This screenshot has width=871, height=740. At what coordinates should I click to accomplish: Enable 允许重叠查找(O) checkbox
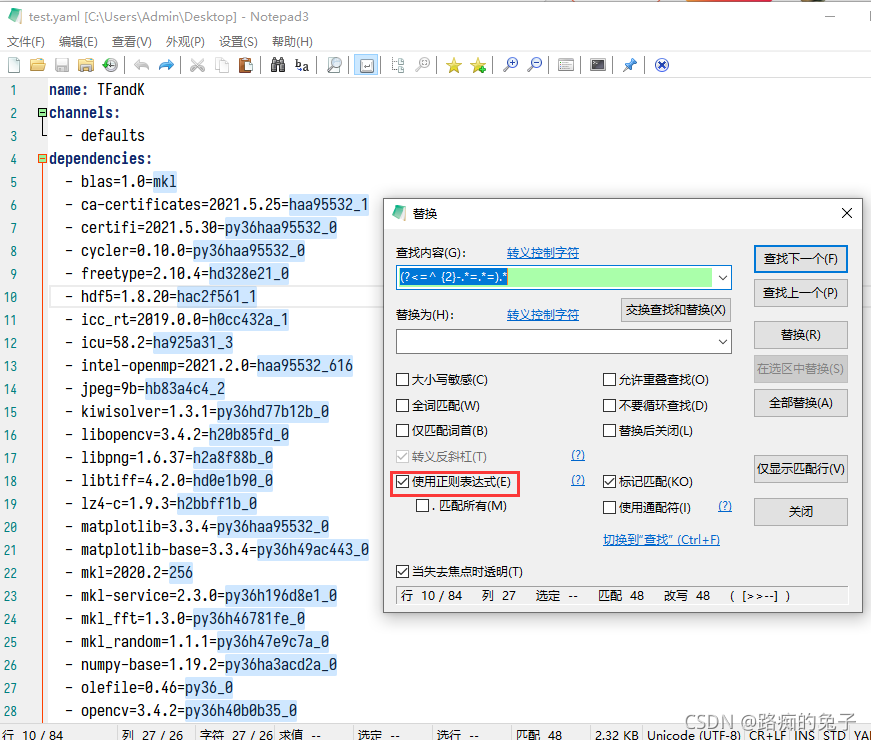coord(609,380)
